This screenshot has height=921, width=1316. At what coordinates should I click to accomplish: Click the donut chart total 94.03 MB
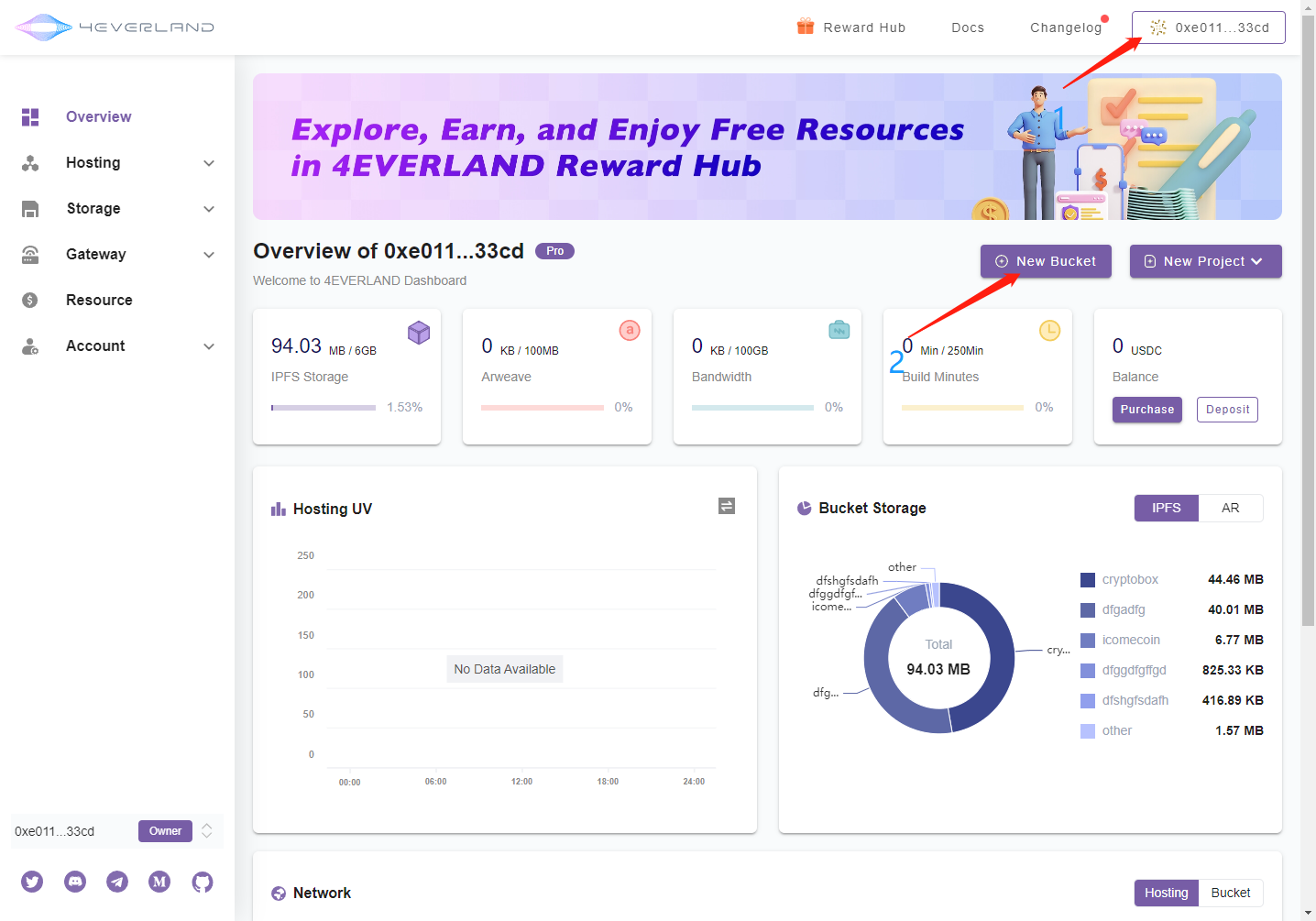(x=938, y=669)
